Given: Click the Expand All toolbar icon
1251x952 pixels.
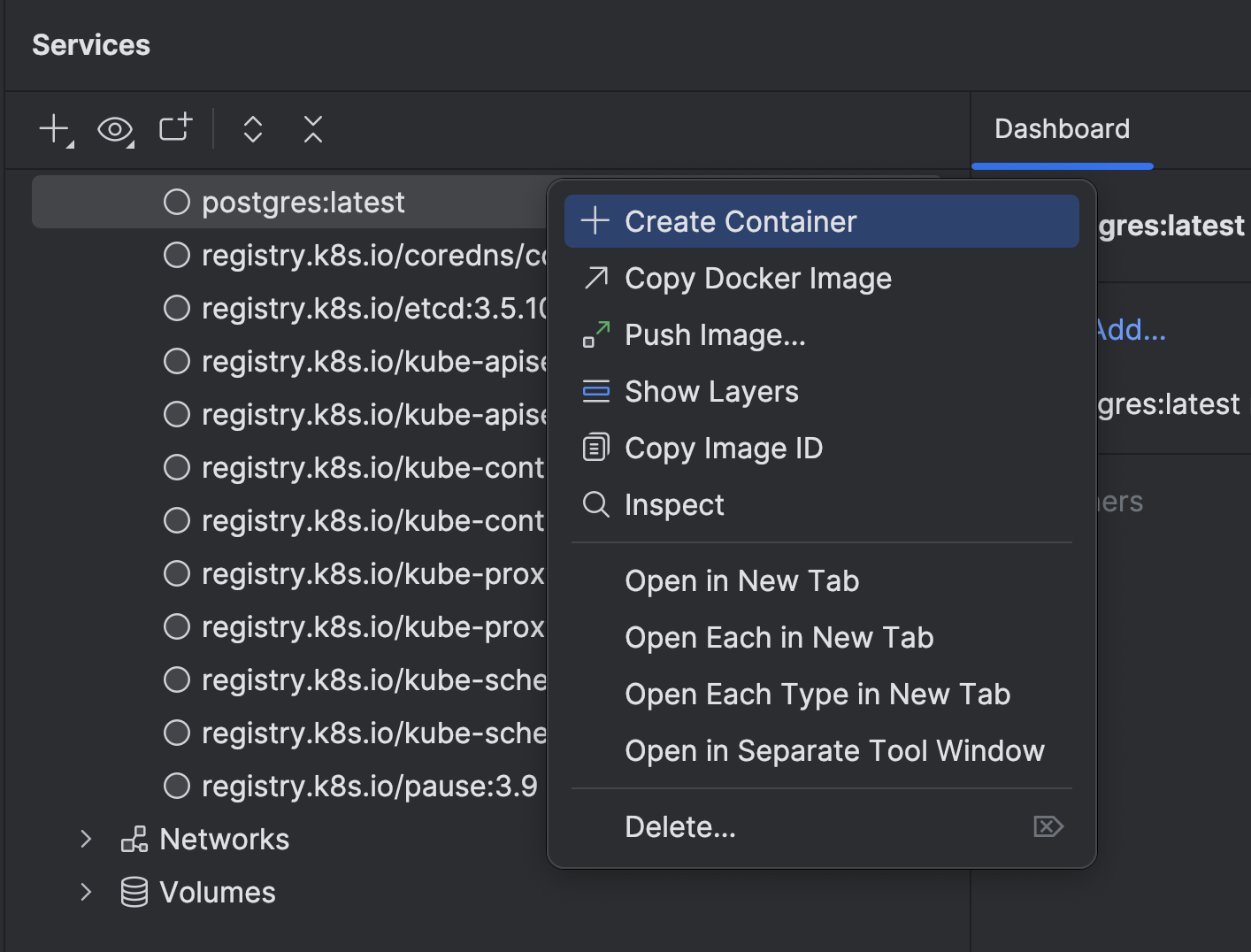Looking at the screenshot, I should click(x=253, y=129).
